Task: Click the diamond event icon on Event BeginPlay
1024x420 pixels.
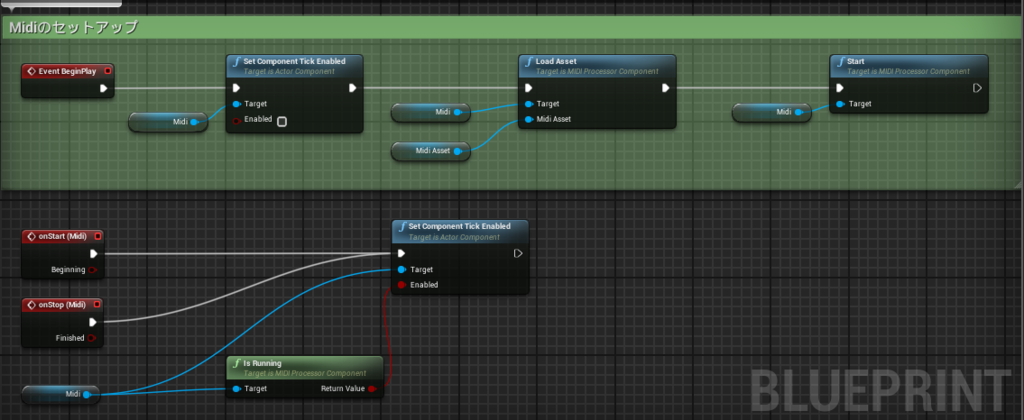Action: coord(31,71)
